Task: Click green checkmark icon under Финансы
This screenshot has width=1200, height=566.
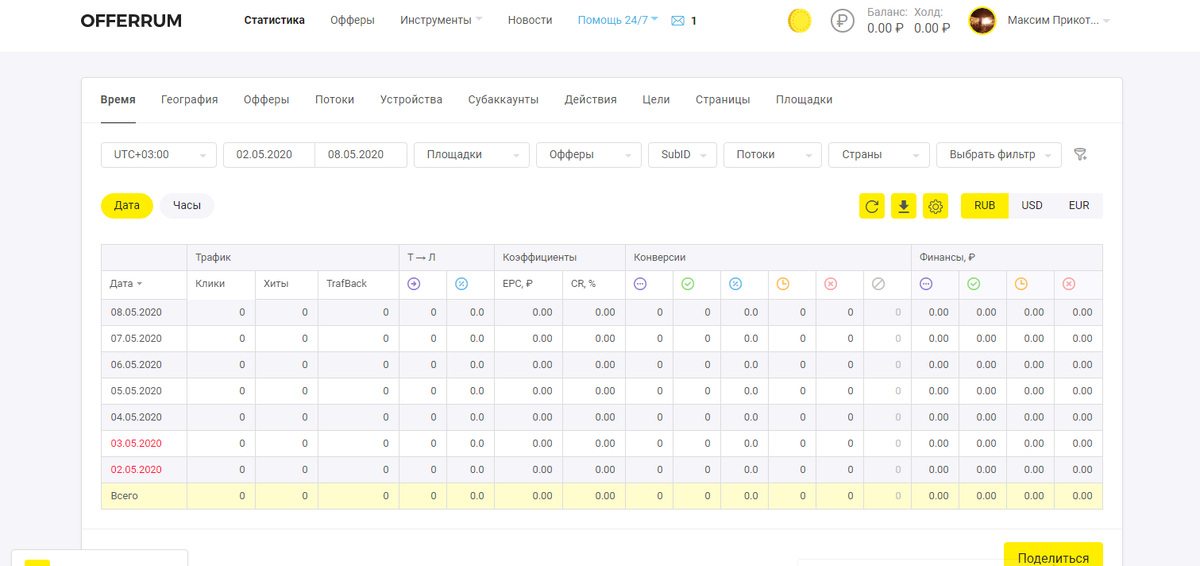Action: click(974, 284)
